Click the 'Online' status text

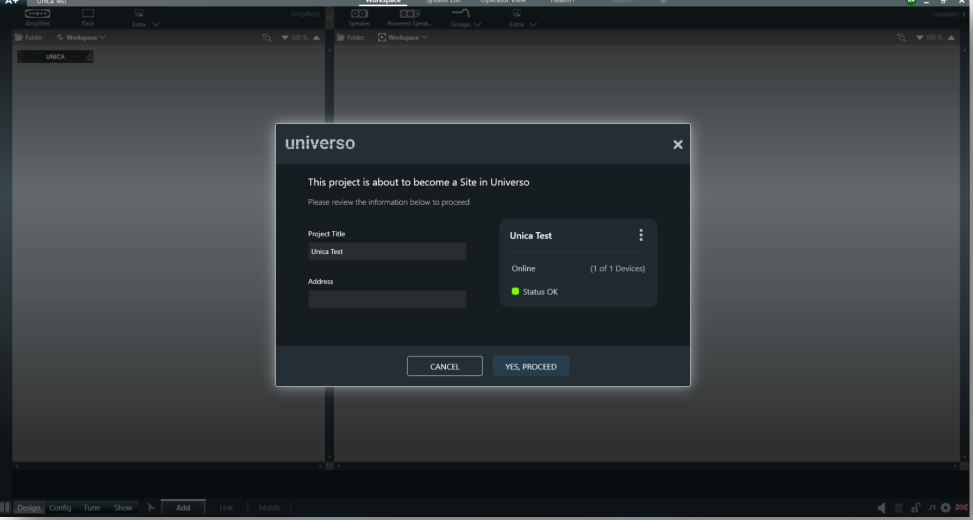(x=523, y=269)
